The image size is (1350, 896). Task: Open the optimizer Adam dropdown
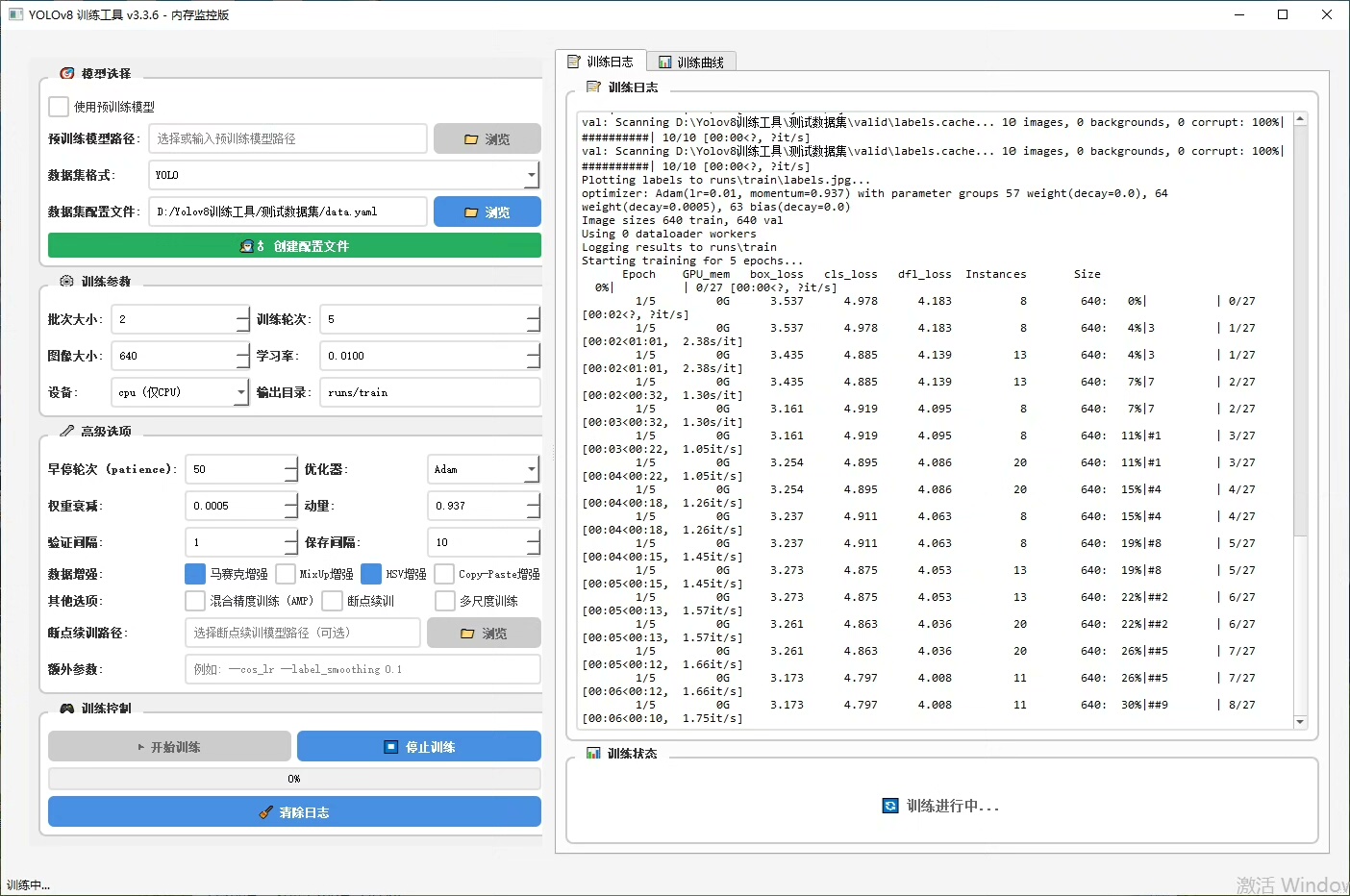tap(531, 469)
